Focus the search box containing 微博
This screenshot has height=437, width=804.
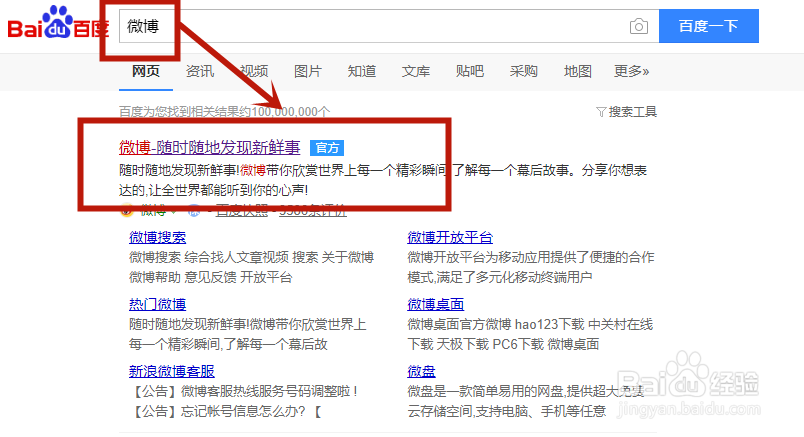click(389, 26)
